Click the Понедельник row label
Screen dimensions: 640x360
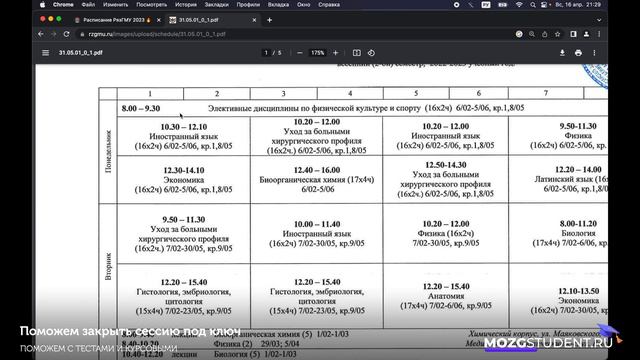click(x=108, y=151)
